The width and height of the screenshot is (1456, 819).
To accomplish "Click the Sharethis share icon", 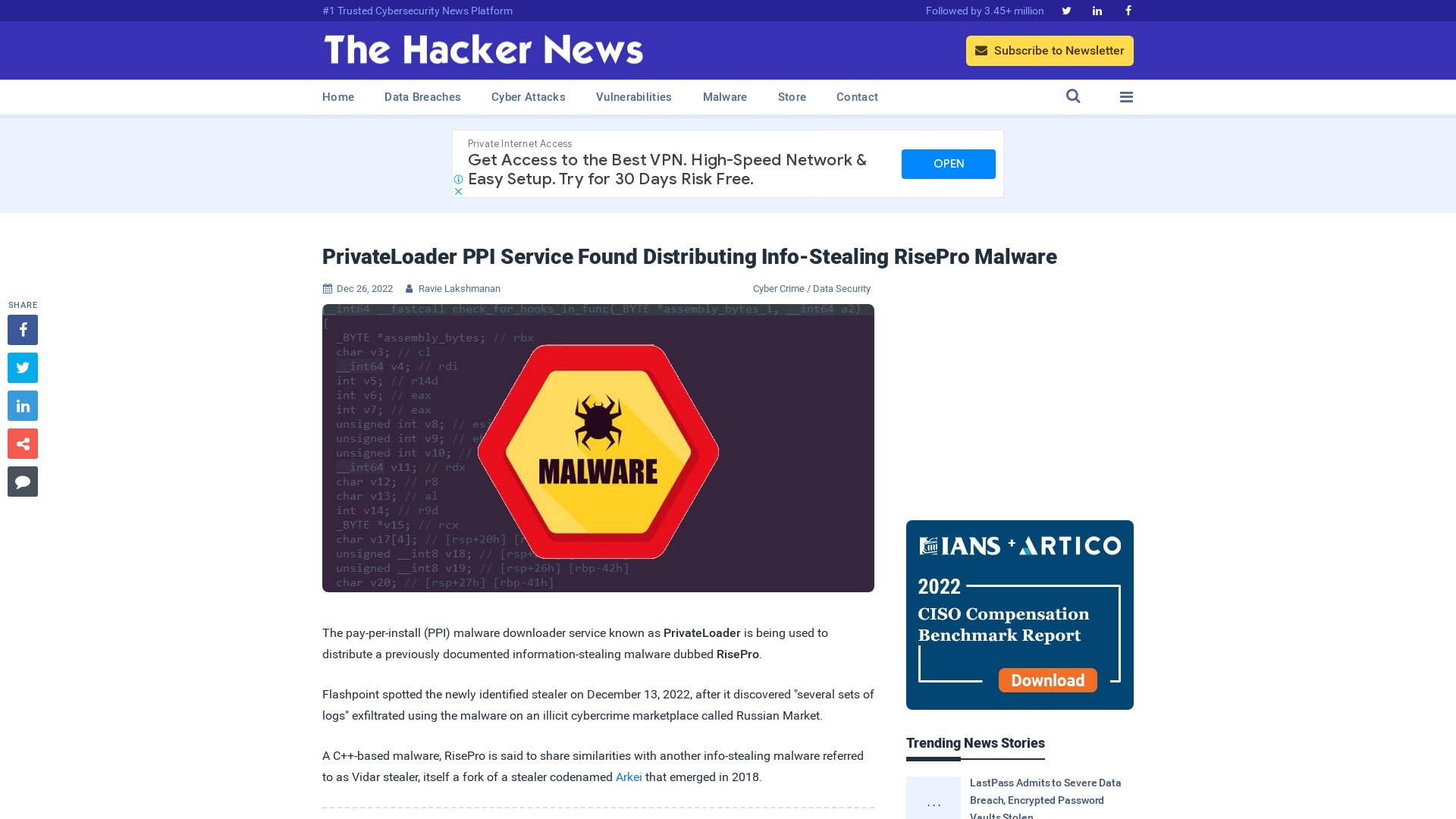I will tap(22, 443).
